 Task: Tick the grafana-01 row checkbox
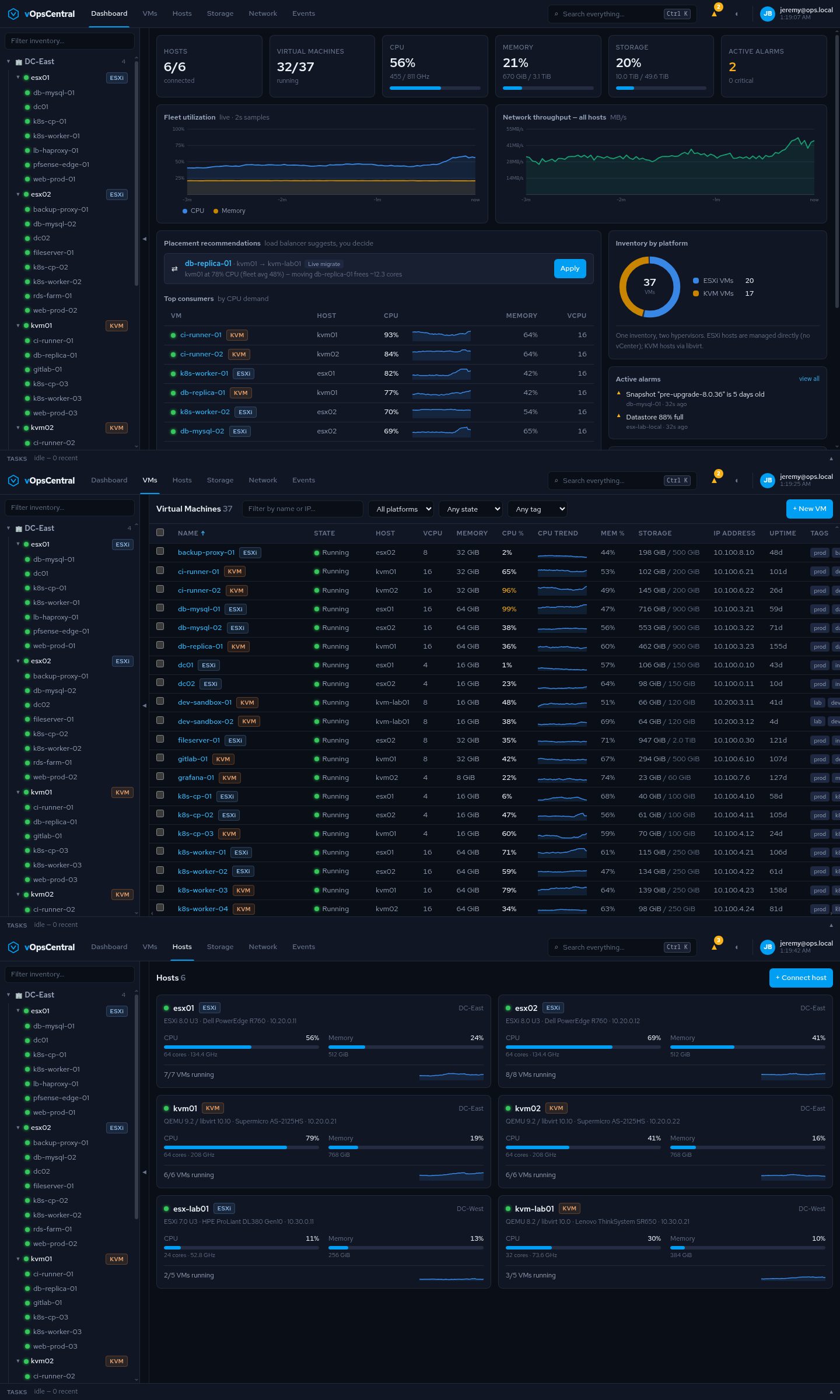tap(160, 776)
